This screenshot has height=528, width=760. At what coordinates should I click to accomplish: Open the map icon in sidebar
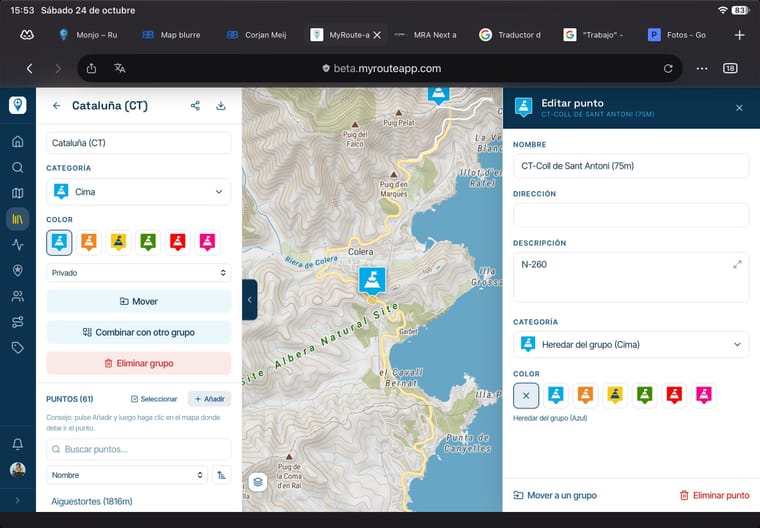click(x=17, y=193)
